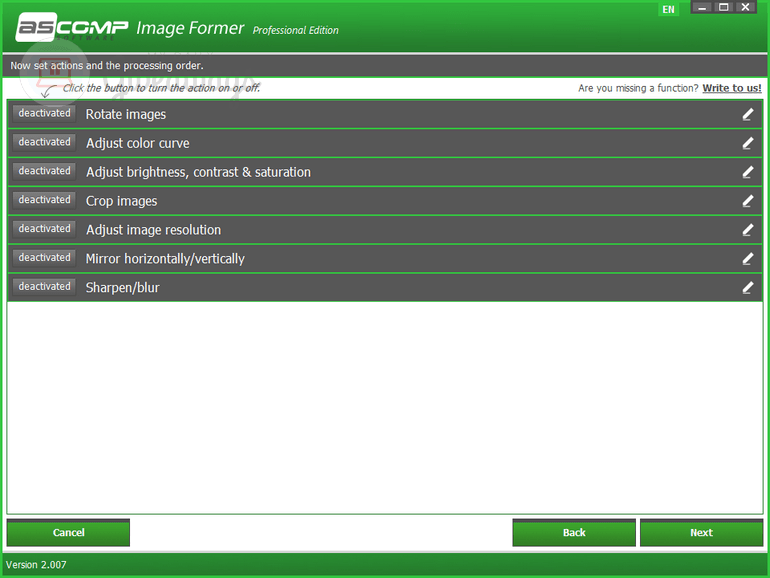This screenshot has width=770, height=578.
Task: Follow the 'Write to us!' link
Action: pos(732,88)
